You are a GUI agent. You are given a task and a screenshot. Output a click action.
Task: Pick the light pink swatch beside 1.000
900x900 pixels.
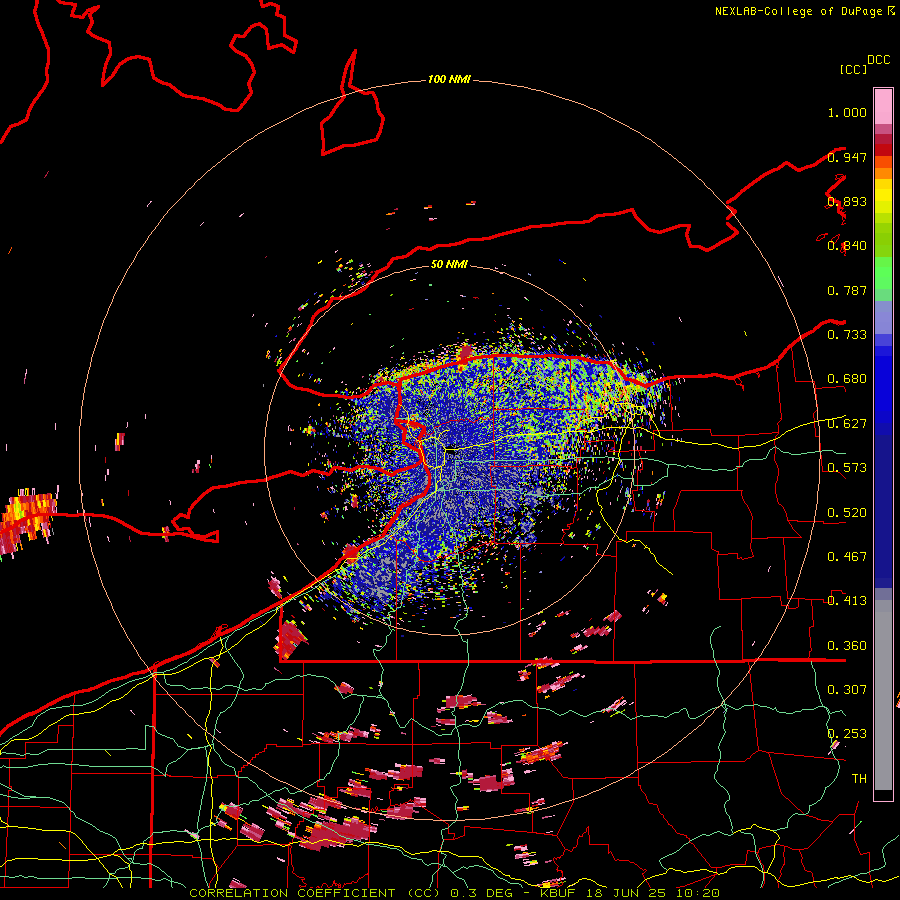point(883,107)
